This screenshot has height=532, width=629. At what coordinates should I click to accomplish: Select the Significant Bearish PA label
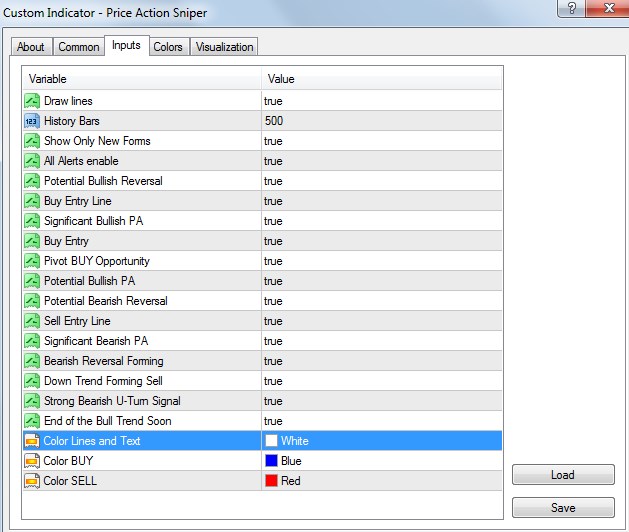coord(96,341)
